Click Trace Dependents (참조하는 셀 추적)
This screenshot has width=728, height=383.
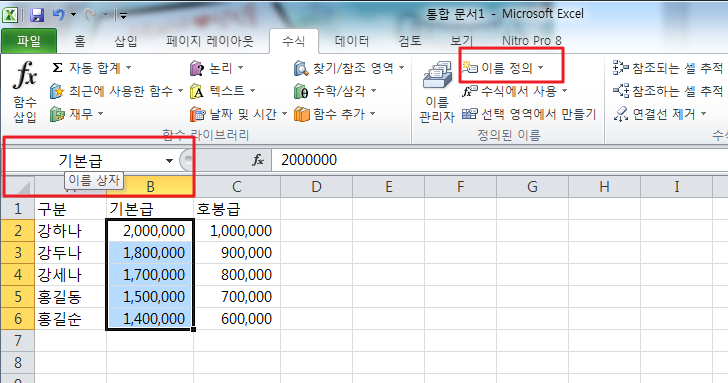tap(668, 91)
